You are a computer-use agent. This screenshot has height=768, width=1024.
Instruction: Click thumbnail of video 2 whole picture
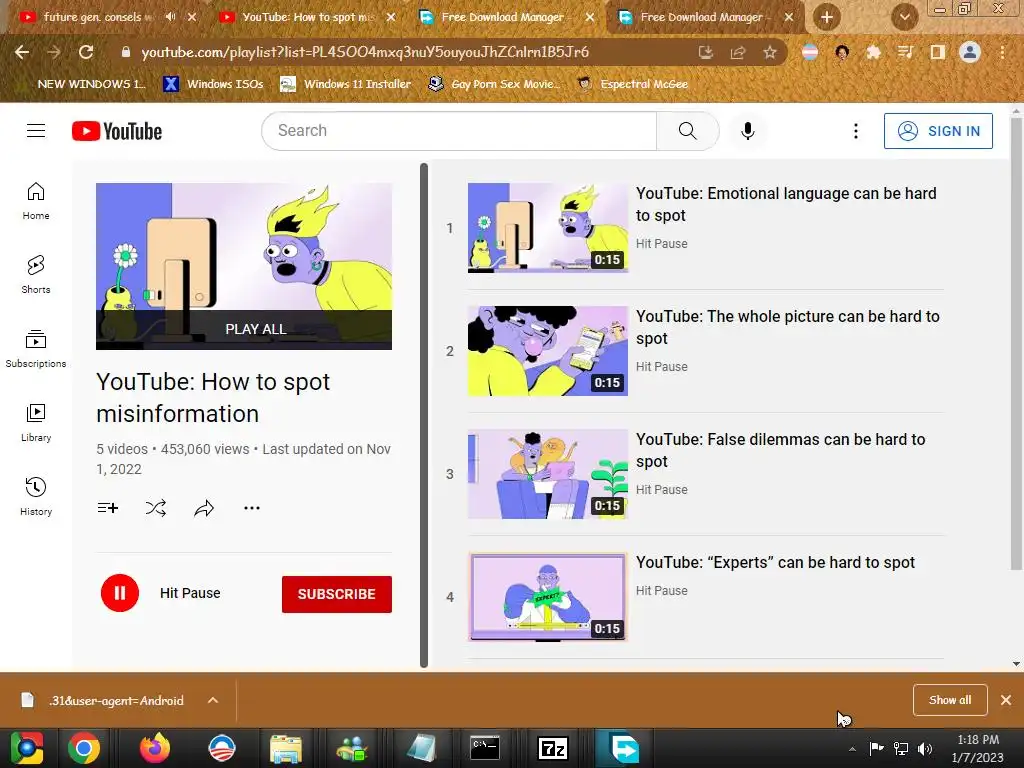click(548, 351)
